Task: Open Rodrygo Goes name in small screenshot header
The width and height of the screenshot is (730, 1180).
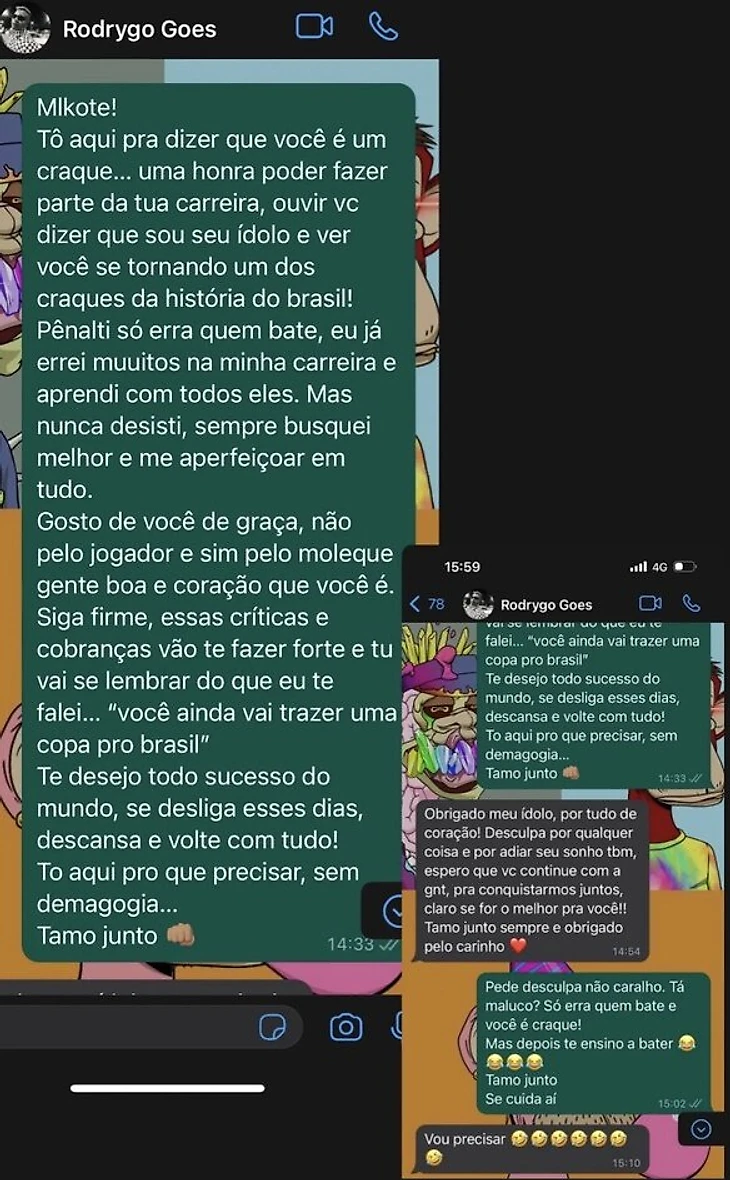Action: point(546,605)
